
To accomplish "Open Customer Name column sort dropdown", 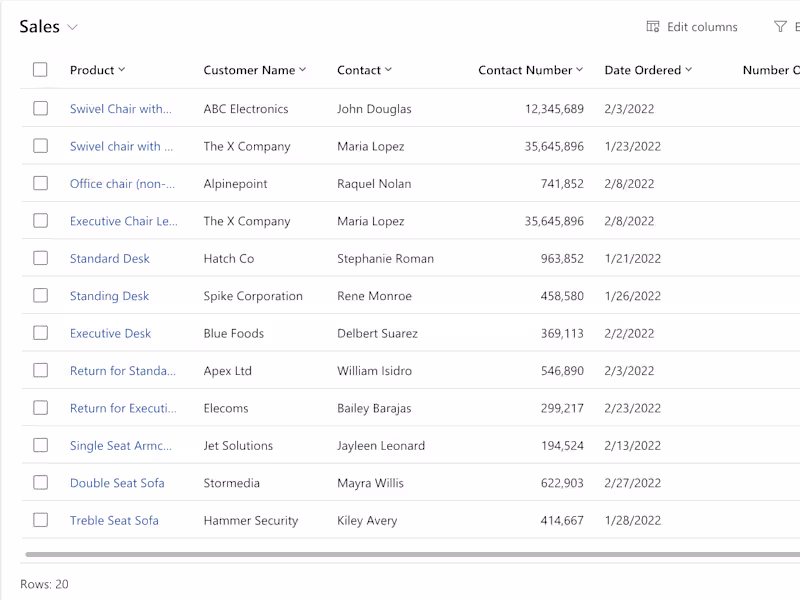I will pyautogui.click(x=303, y=70).
